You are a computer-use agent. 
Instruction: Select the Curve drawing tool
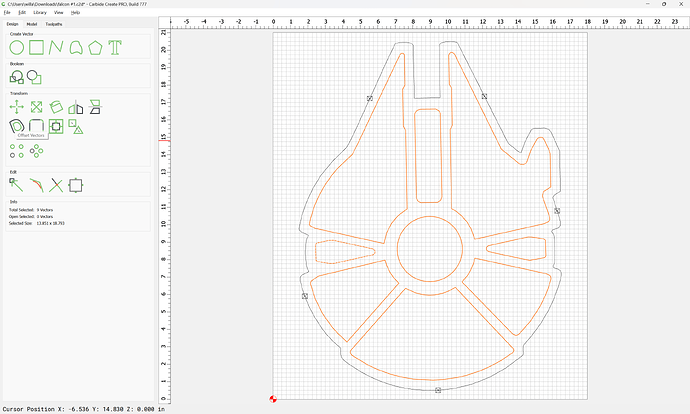(76, 48)
